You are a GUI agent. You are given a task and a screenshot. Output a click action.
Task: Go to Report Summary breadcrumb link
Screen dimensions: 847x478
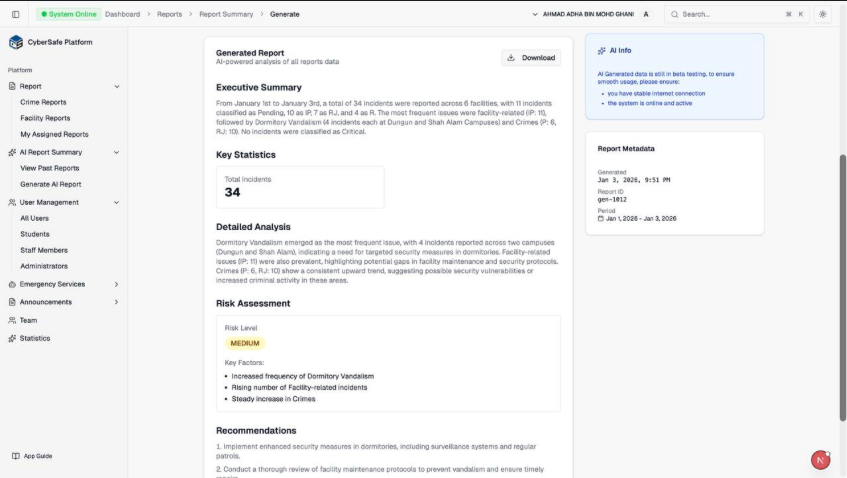(x=226, y=15)
